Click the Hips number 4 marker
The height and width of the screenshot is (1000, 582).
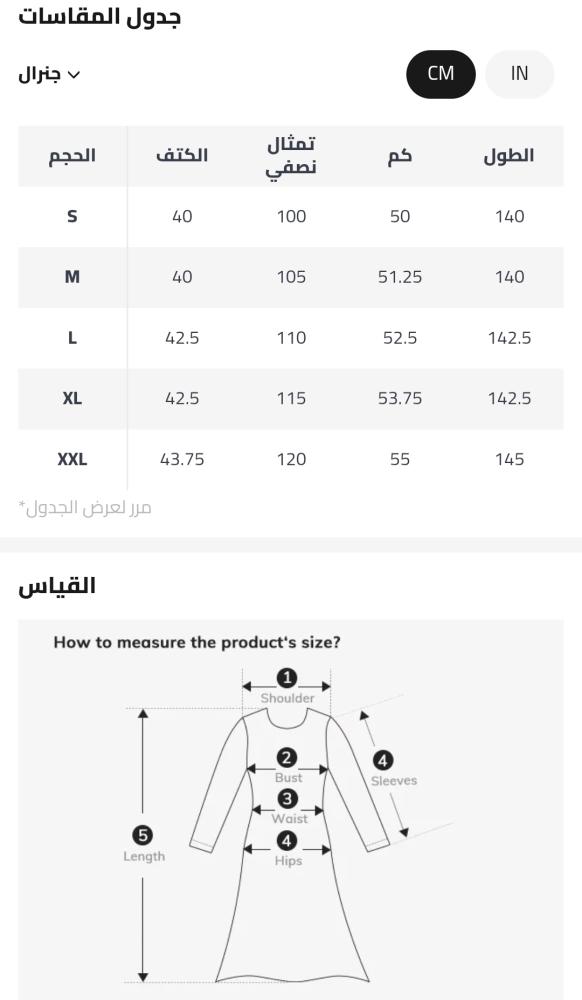(x=287, y=841)
